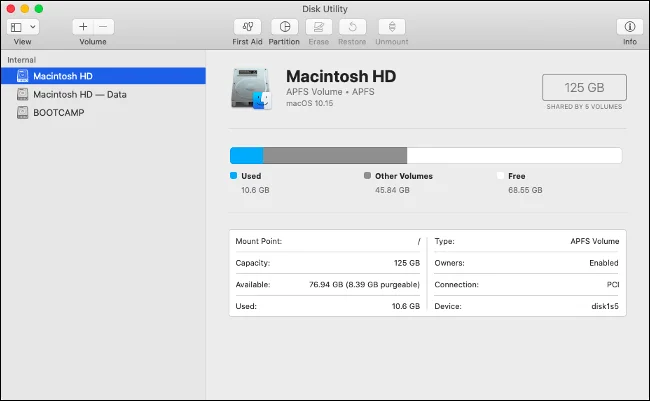Click the blue Used storage bar segment
The height and width of the screenshot is (401, 650).
[x=246, y=155]
